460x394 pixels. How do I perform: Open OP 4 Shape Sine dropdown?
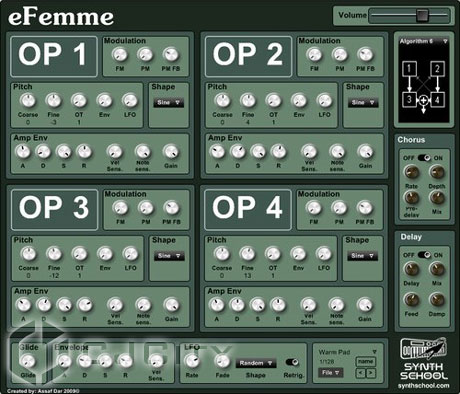(x=362, y=256)
